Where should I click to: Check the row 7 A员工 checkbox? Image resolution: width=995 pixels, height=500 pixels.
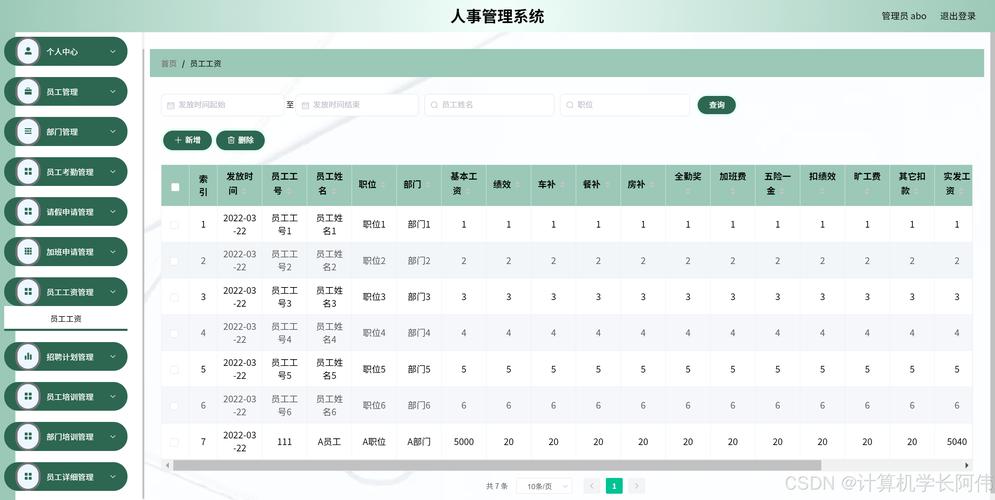pyautogui.click(x=175, y=442)
